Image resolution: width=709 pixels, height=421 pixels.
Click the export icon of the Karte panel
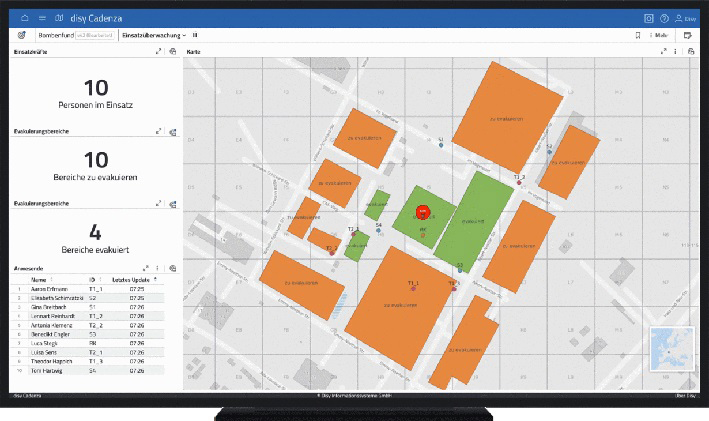pyautogui.click(x=691, y=52)
